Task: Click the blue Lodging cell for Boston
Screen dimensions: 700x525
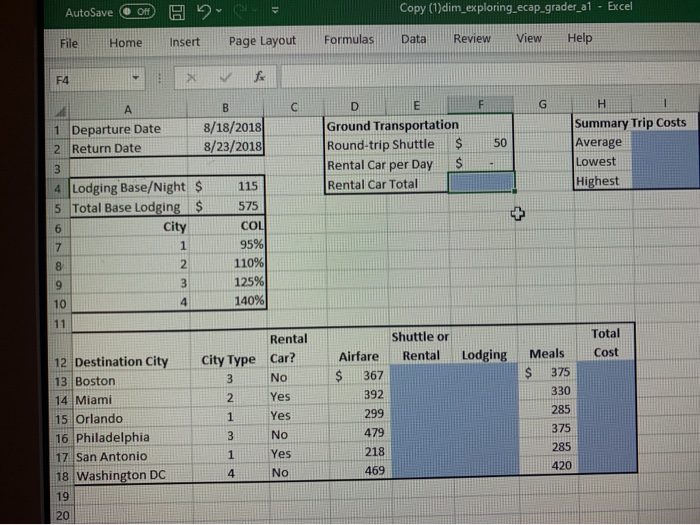Action: point(484,372)
